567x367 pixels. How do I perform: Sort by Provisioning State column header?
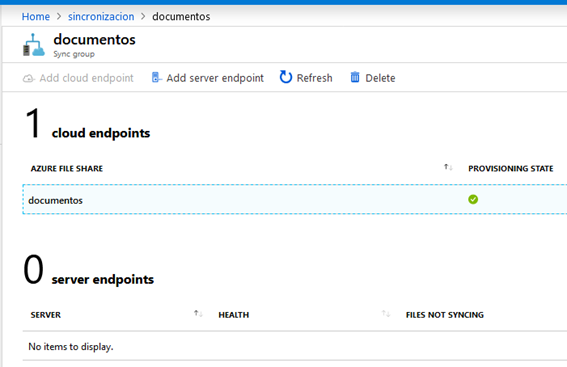pos(511,168)
